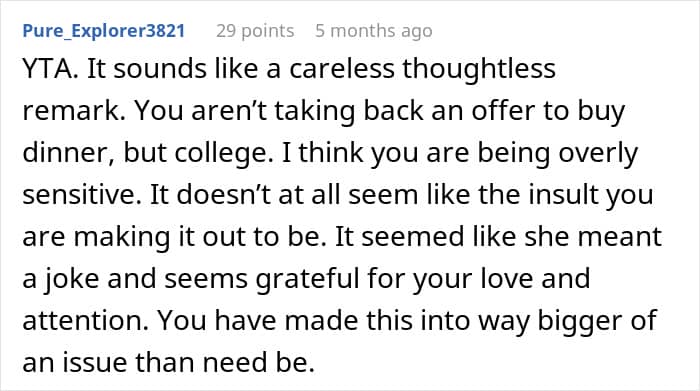Click the 29 points score label
Image resolution: width=700 pixels, height=391 pixels.
[x=255, y=31]
